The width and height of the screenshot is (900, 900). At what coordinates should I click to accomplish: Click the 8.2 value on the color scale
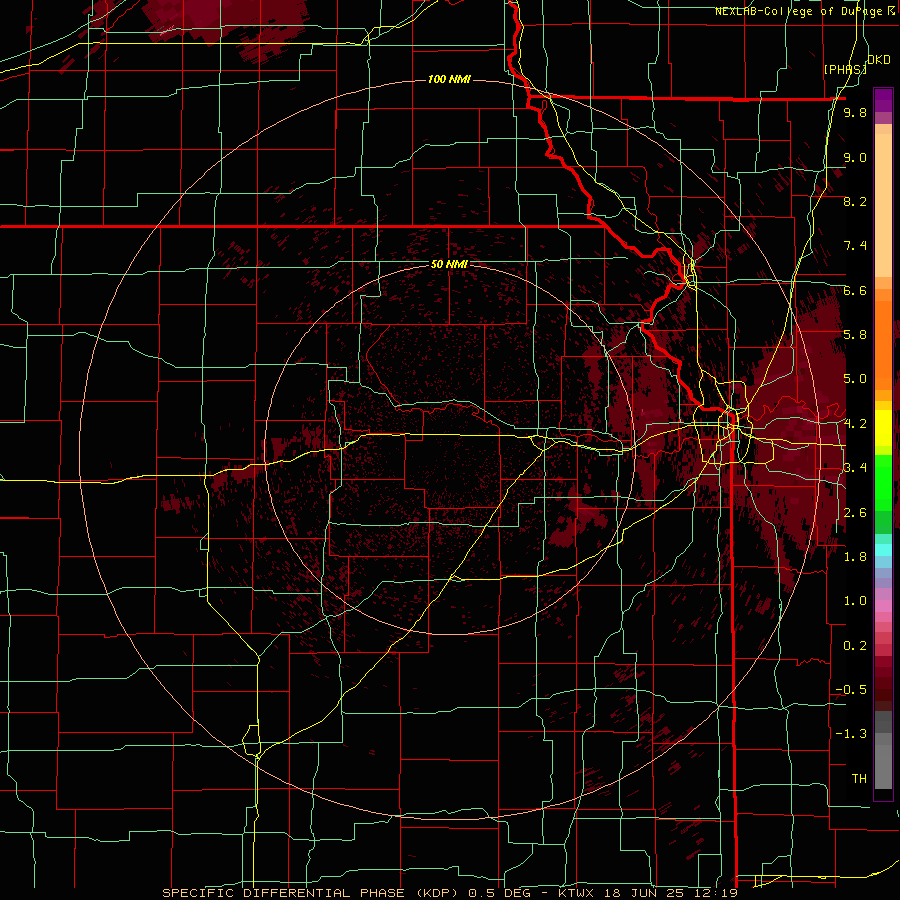click(855, 201)
